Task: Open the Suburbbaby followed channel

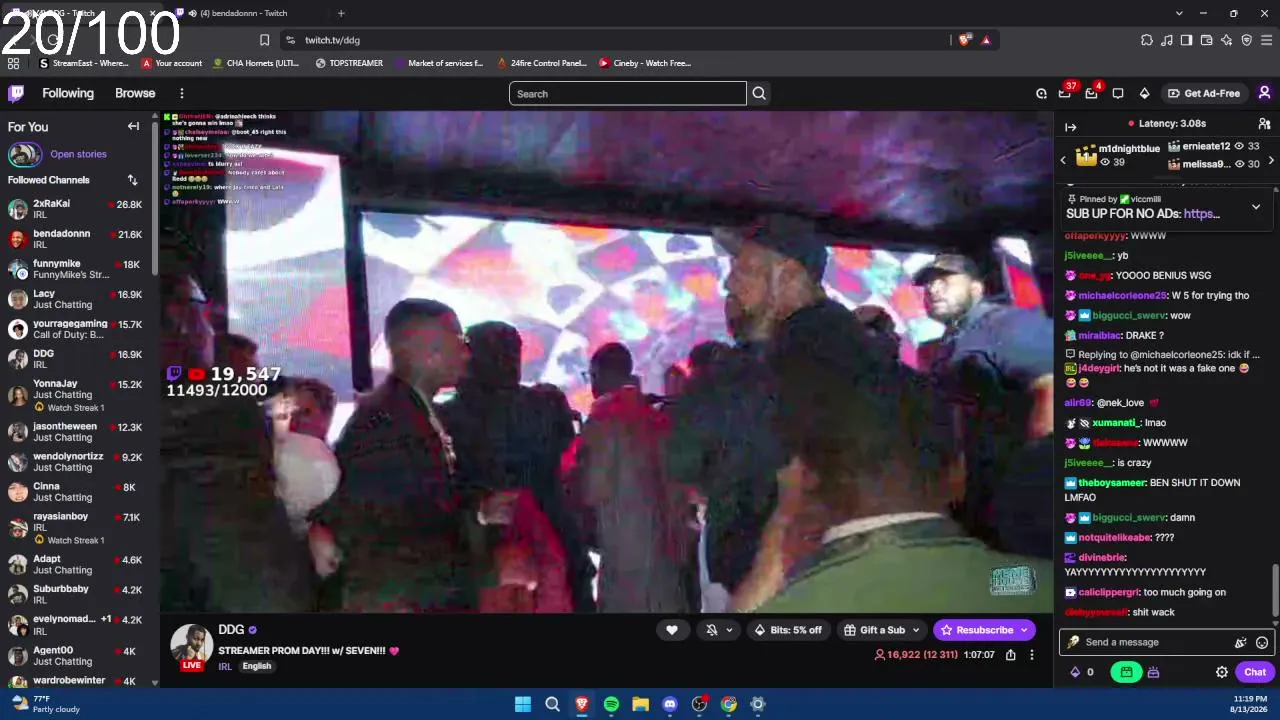Action: [x=78, y=594]
